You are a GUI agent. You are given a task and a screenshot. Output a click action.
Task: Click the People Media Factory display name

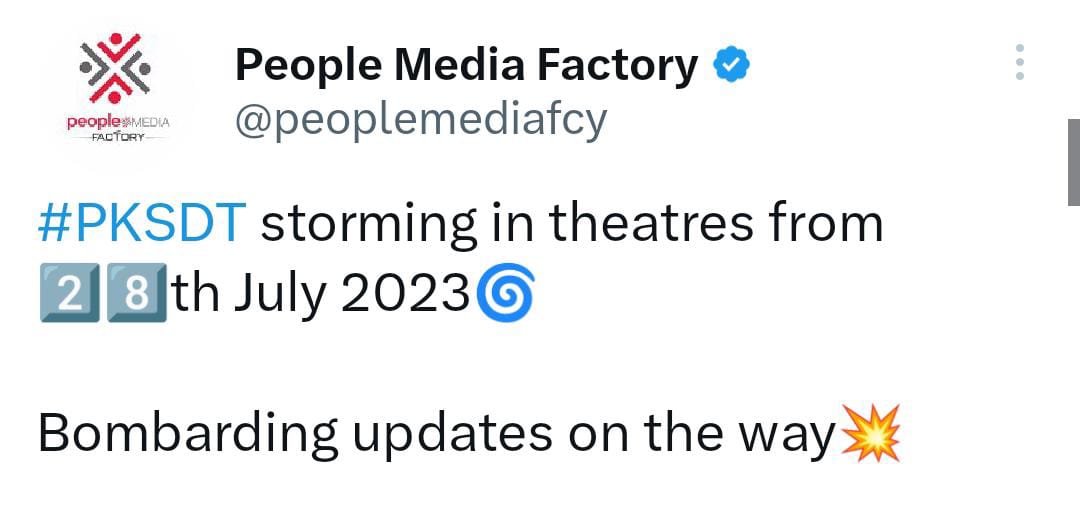pos(466,66)
